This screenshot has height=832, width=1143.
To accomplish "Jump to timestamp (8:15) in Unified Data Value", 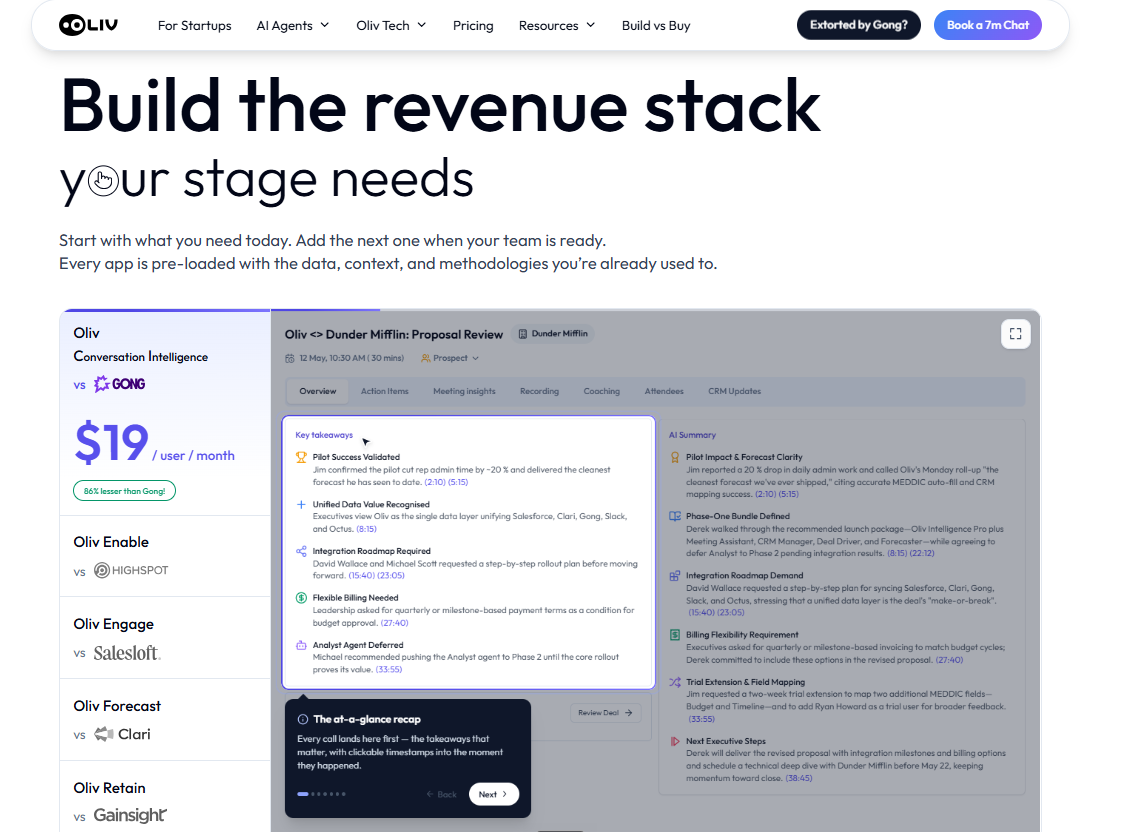I will coord(367,529).
